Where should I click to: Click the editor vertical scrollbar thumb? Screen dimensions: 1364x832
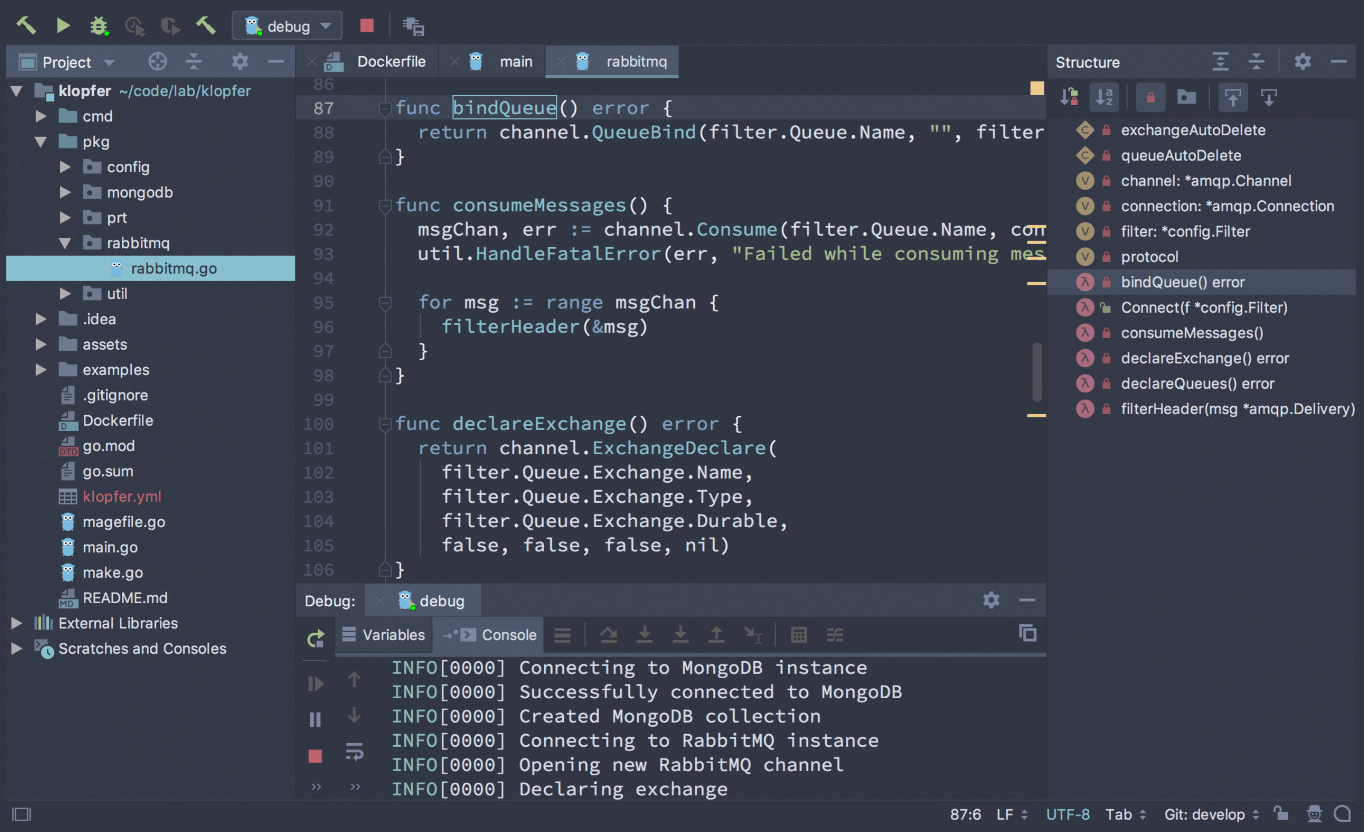[x=1037, y=372]
